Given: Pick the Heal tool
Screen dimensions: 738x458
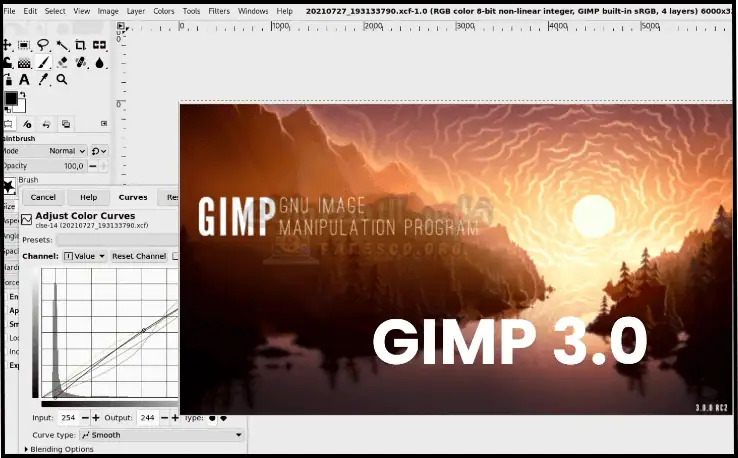Looking at the screenshot, I should pyautogui.click(x=81, y=62).
